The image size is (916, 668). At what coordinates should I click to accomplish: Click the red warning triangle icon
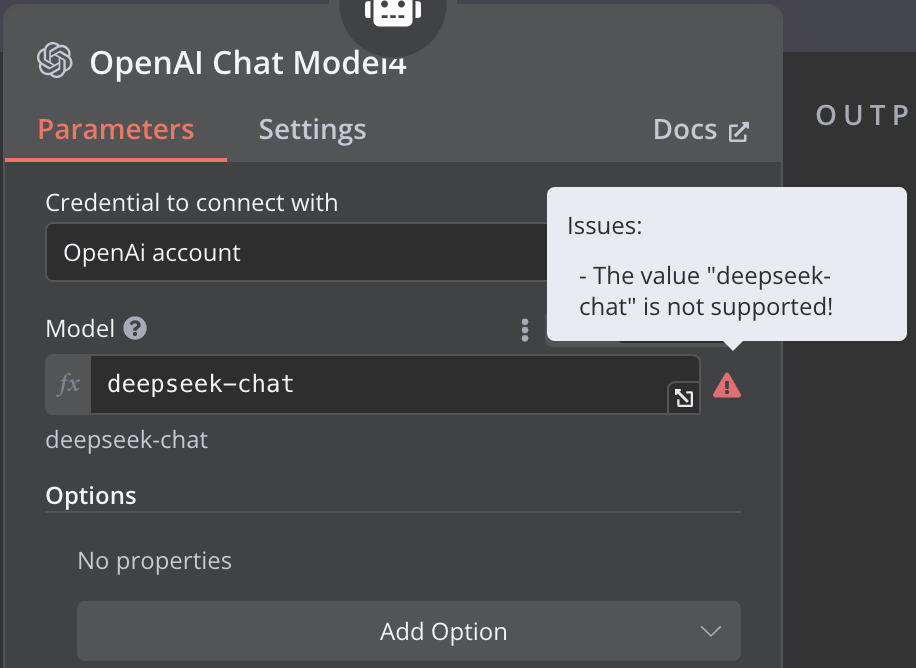click(x=727, y=385)
